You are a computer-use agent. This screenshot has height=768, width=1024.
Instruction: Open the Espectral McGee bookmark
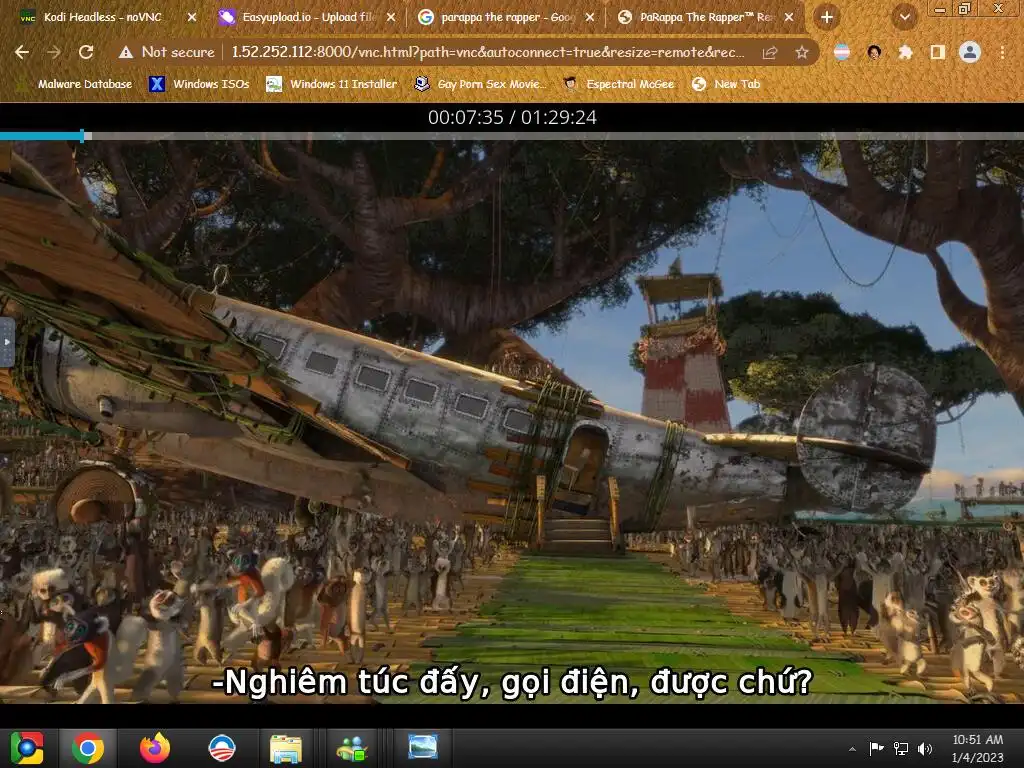click(618, 84)
